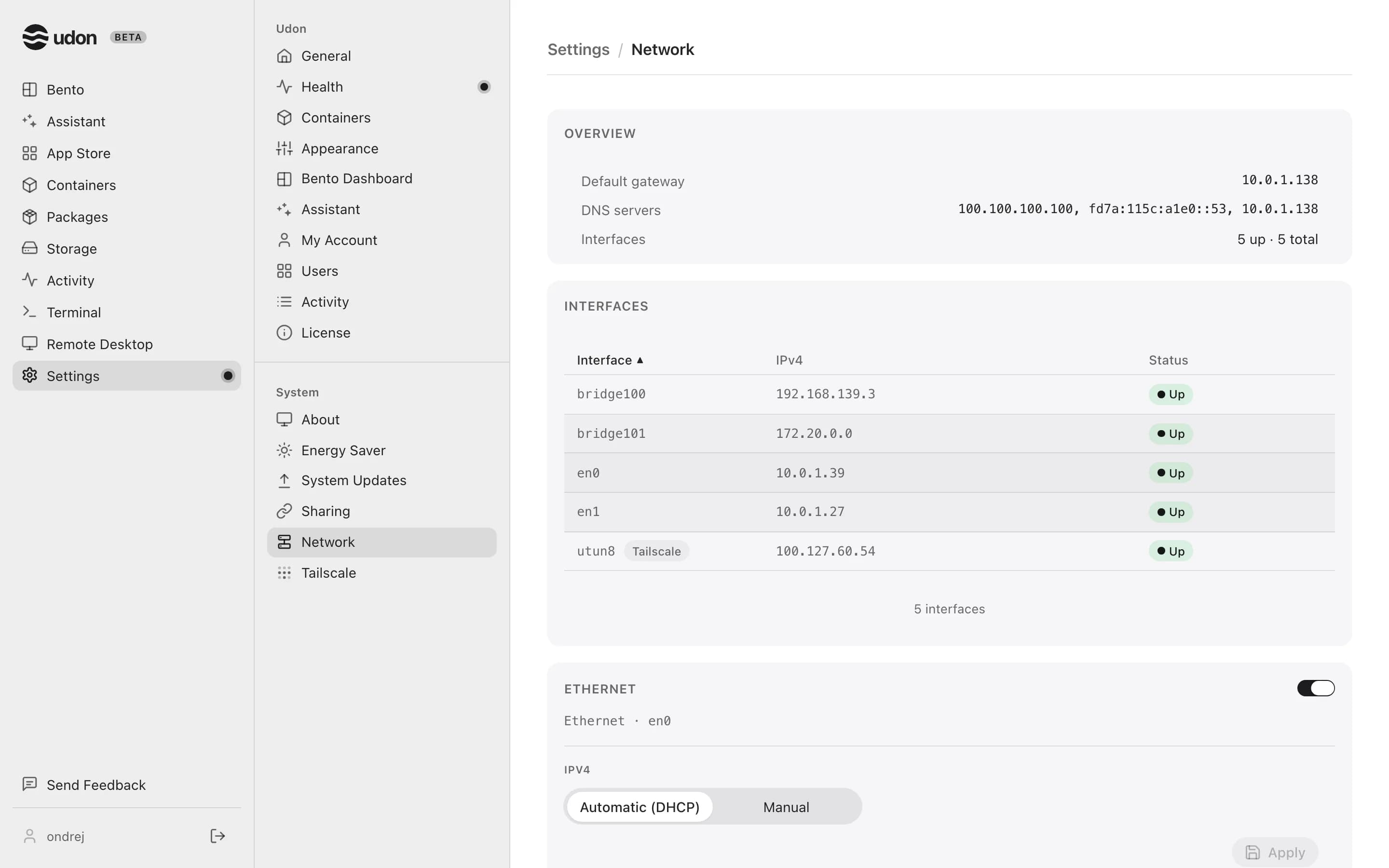Click the logout icon next to ondrej

(218, 836)
